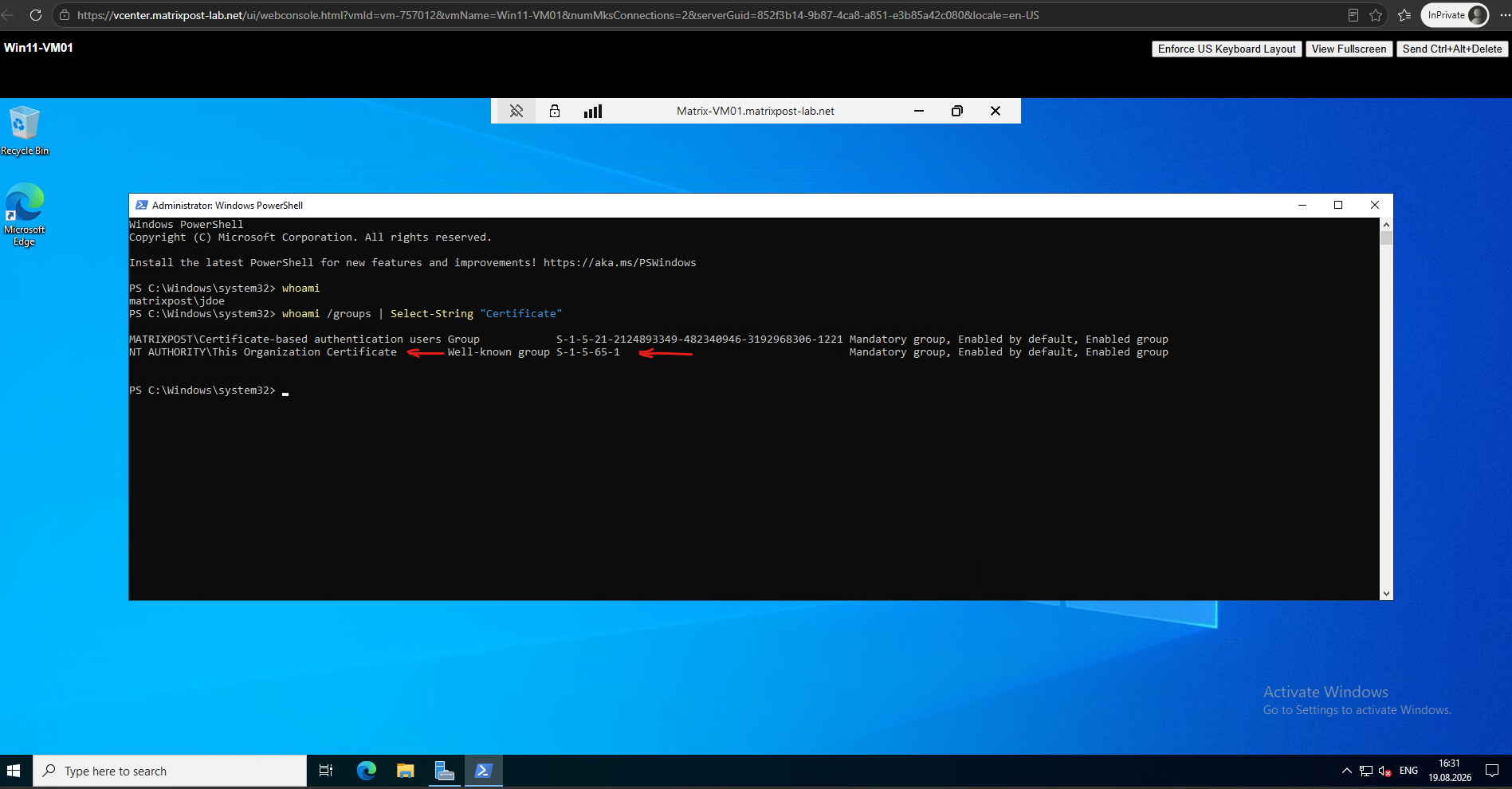The height and width of the screenshot is (789, 1512).
Task: Open the Recycle Bin desktop icon
Action: [24, 131]
